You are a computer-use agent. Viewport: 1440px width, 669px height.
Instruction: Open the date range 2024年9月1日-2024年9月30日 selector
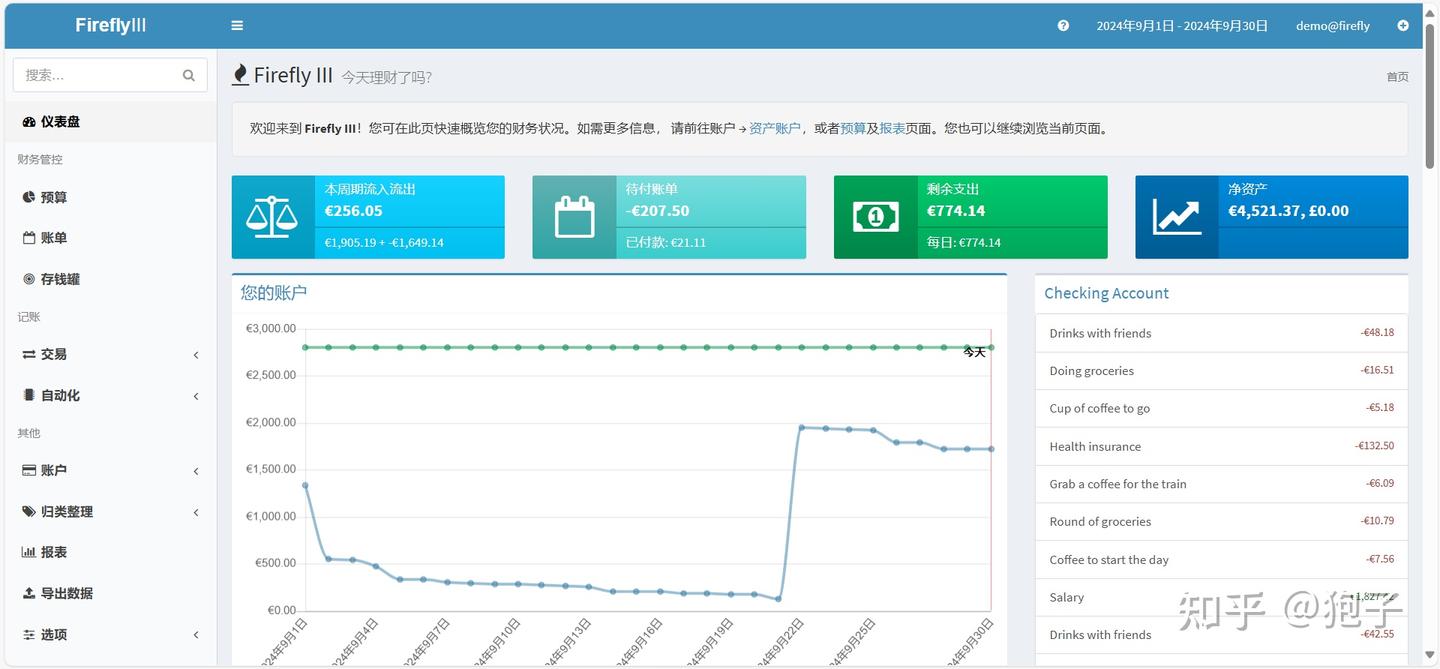tap(1182, 25)
